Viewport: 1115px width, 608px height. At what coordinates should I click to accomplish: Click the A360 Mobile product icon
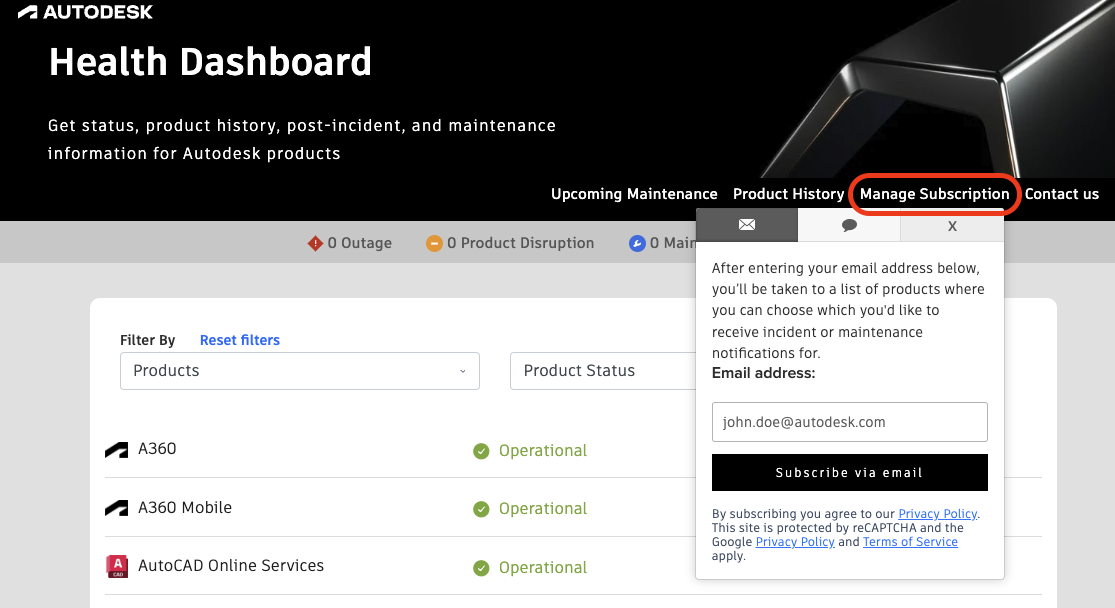[117, 508]
